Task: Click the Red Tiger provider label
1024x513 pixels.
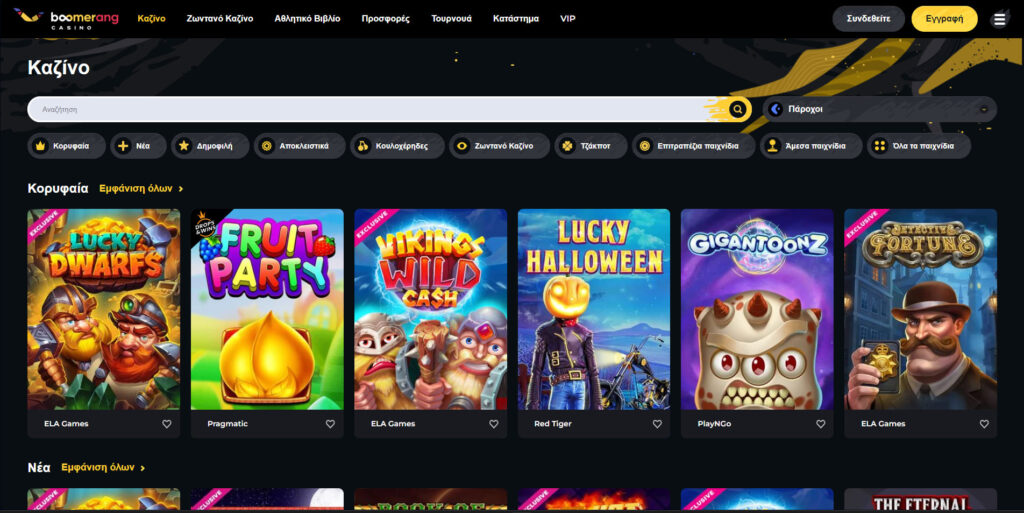Action: [x=552, y=424]
